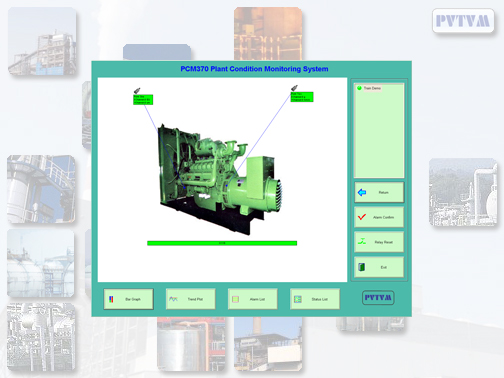Click the Exit door icon
The image size is (504, 378).
pos(362,267)
